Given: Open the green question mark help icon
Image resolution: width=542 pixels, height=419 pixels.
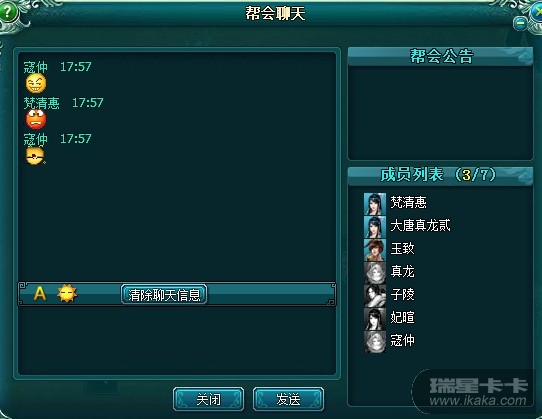Looking at the screenshot, I should pos(8,12).
